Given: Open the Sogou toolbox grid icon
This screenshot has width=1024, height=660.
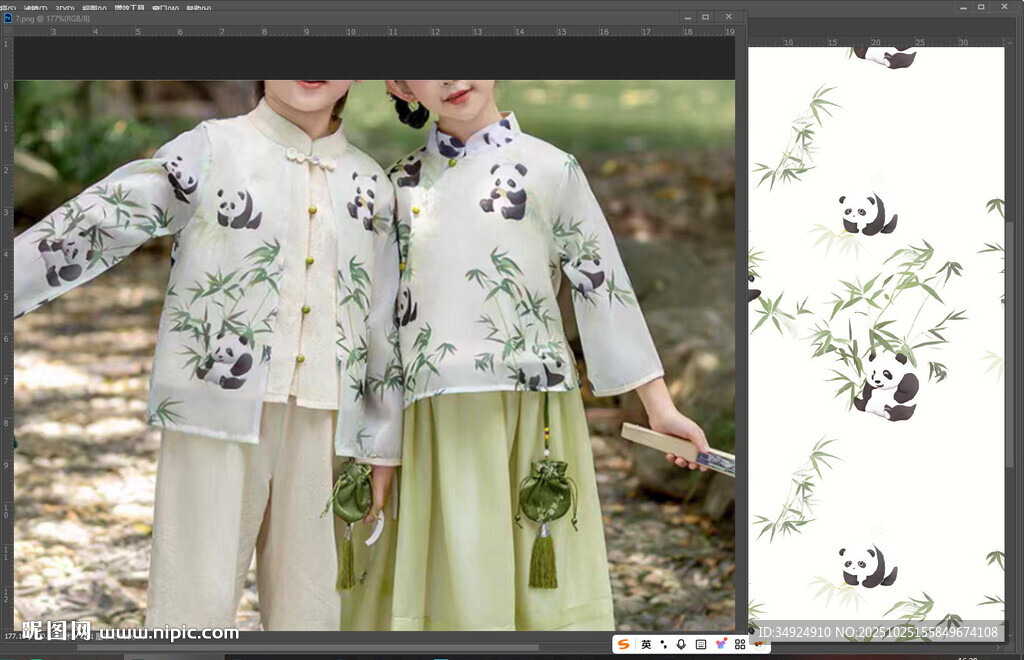Looking at the screenshot, I should pos(740,644).
